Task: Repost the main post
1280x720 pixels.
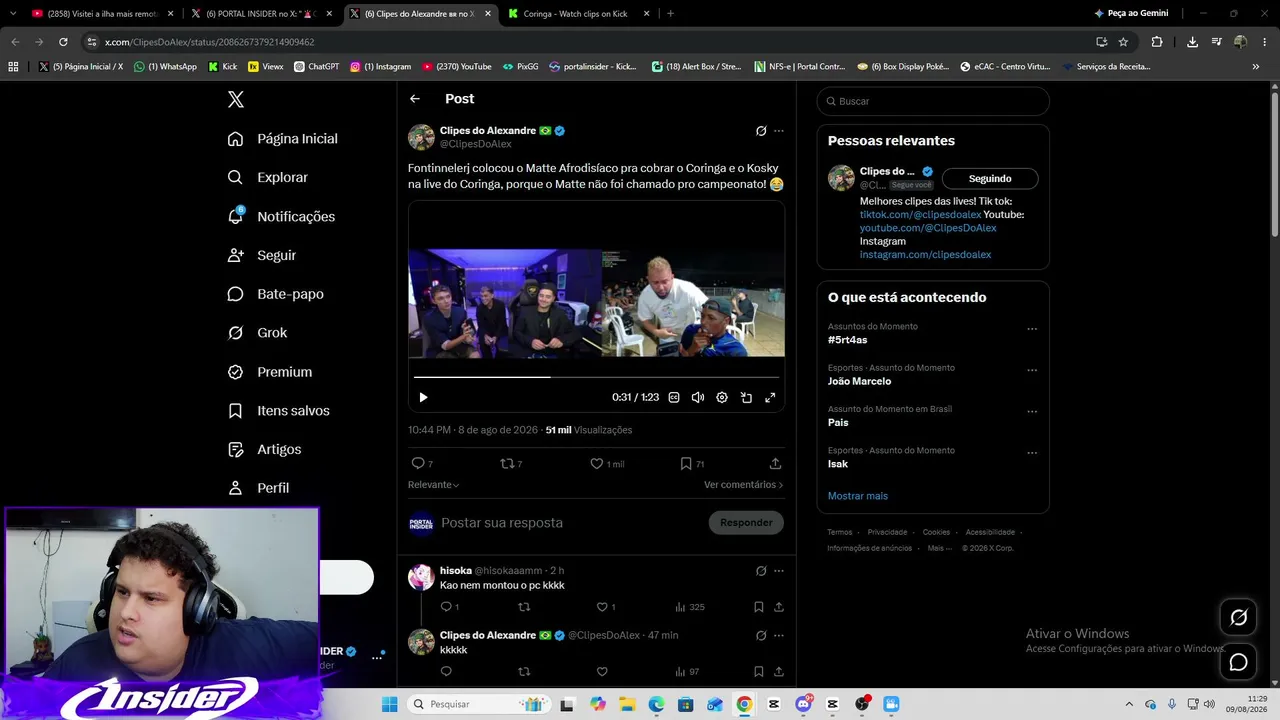Action: [511, 464]
